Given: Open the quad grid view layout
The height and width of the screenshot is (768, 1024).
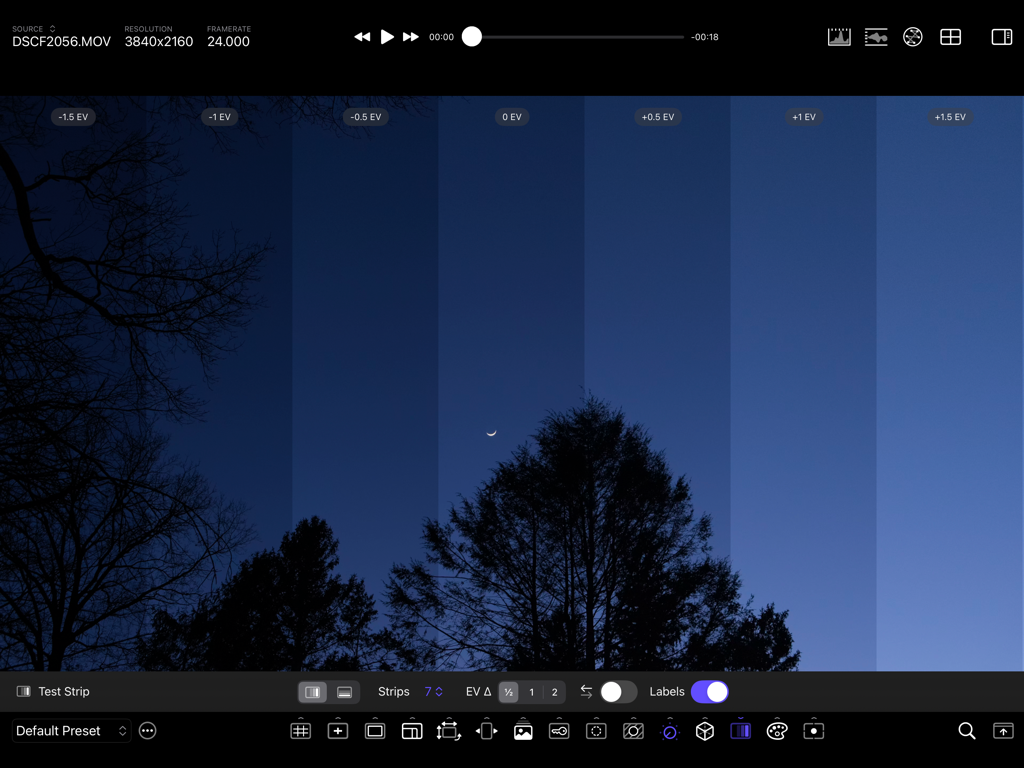Looking at the screenshot, I should click(950, 36).
